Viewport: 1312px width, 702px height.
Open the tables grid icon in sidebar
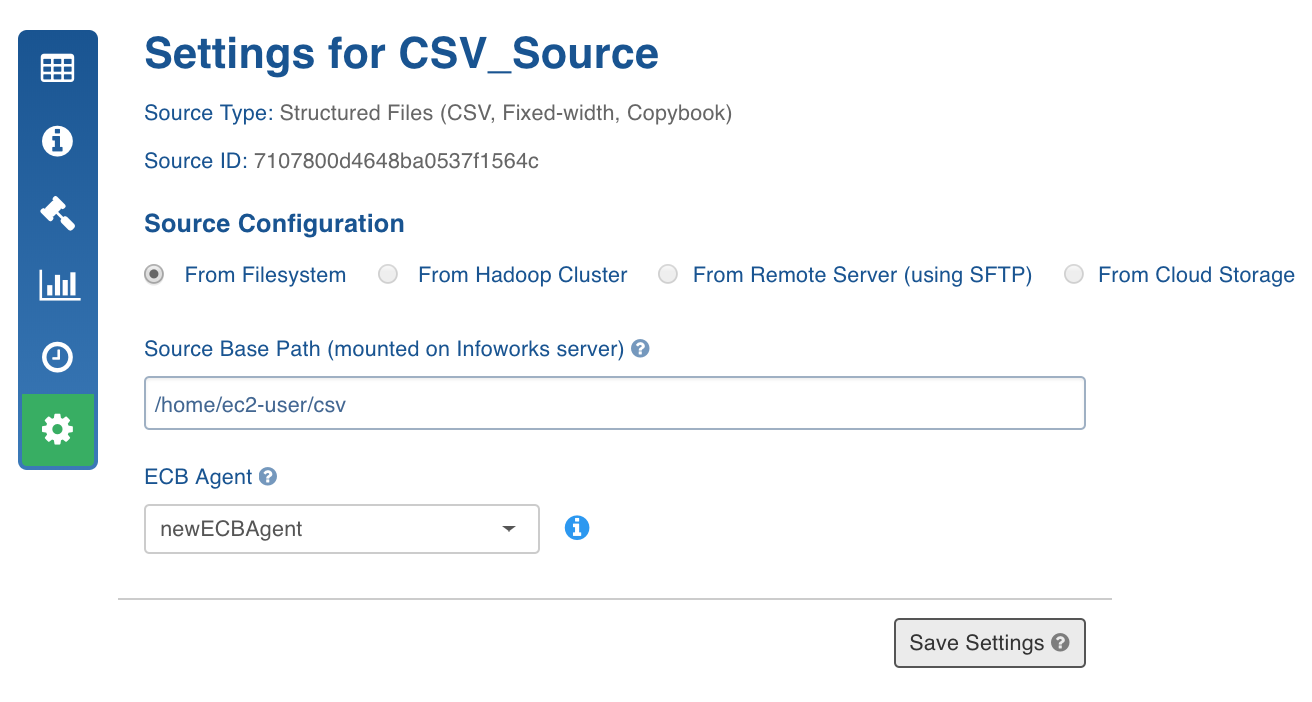click(x=57, y=69)
